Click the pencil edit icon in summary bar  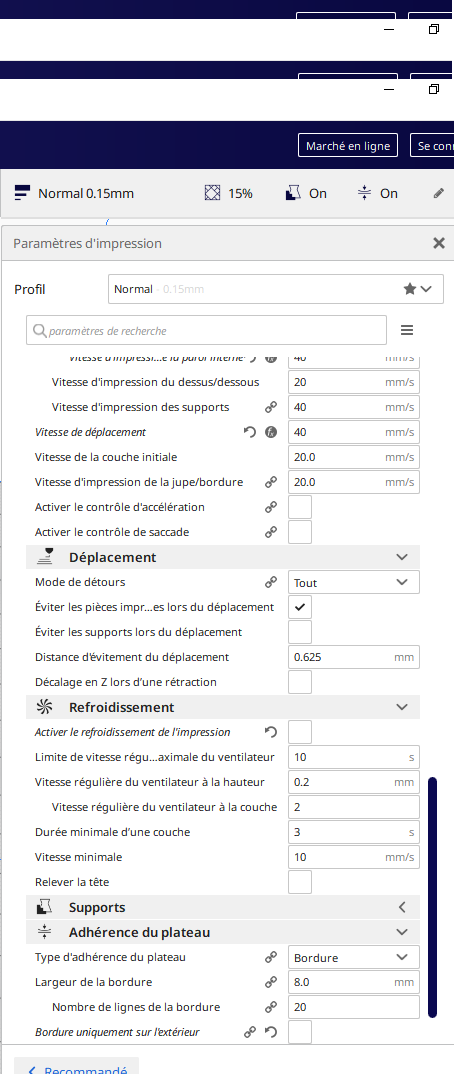pyautogui.click(x=439, y=193)
